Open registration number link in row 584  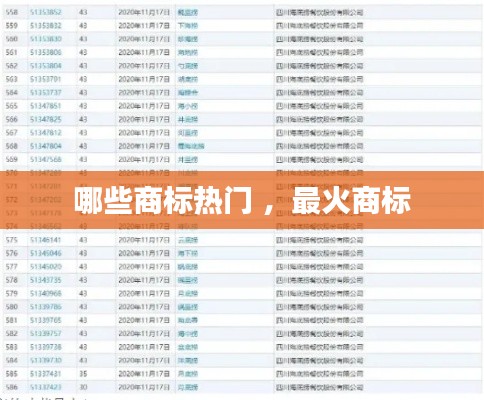pos(46,360)
